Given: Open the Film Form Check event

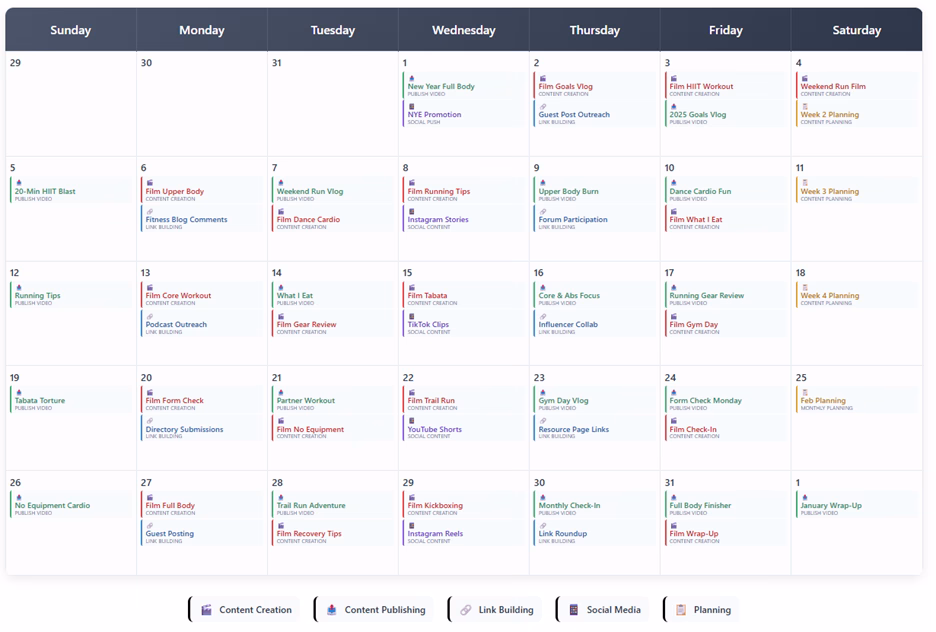Looking at the screenshot, I should click(x=202, y=400).
